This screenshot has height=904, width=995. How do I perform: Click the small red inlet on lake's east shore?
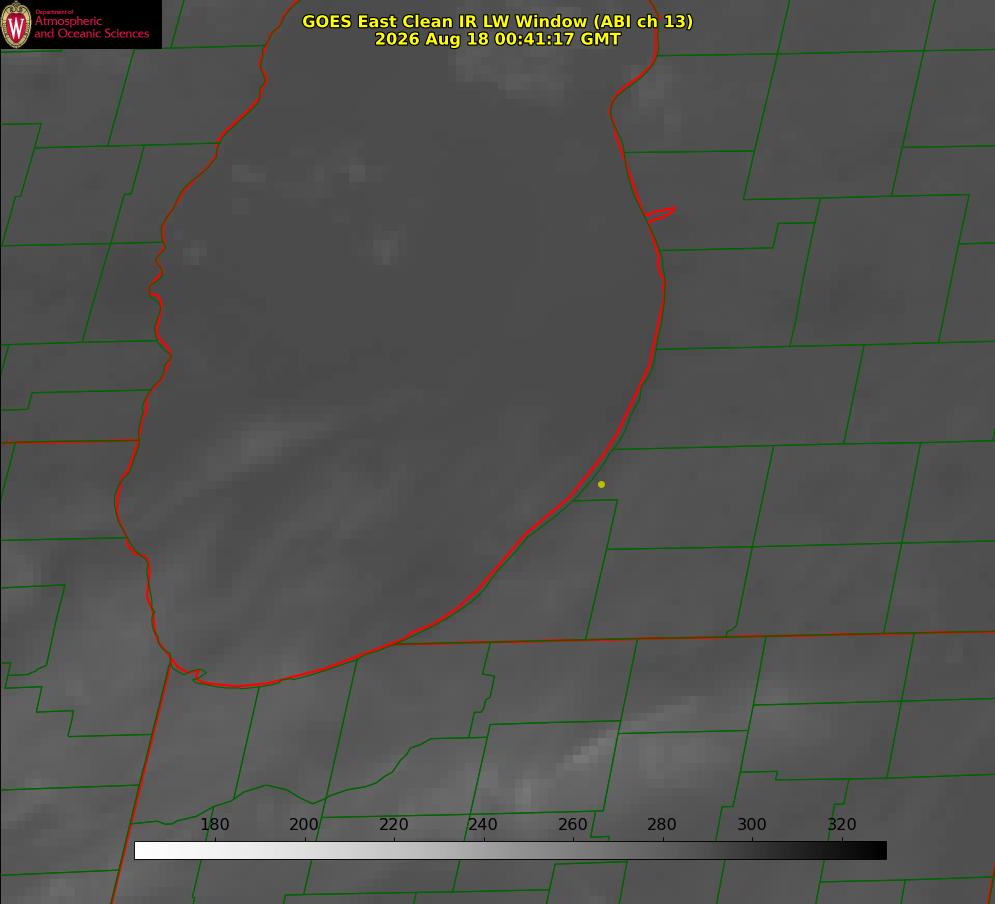click(x=660, y=214)
